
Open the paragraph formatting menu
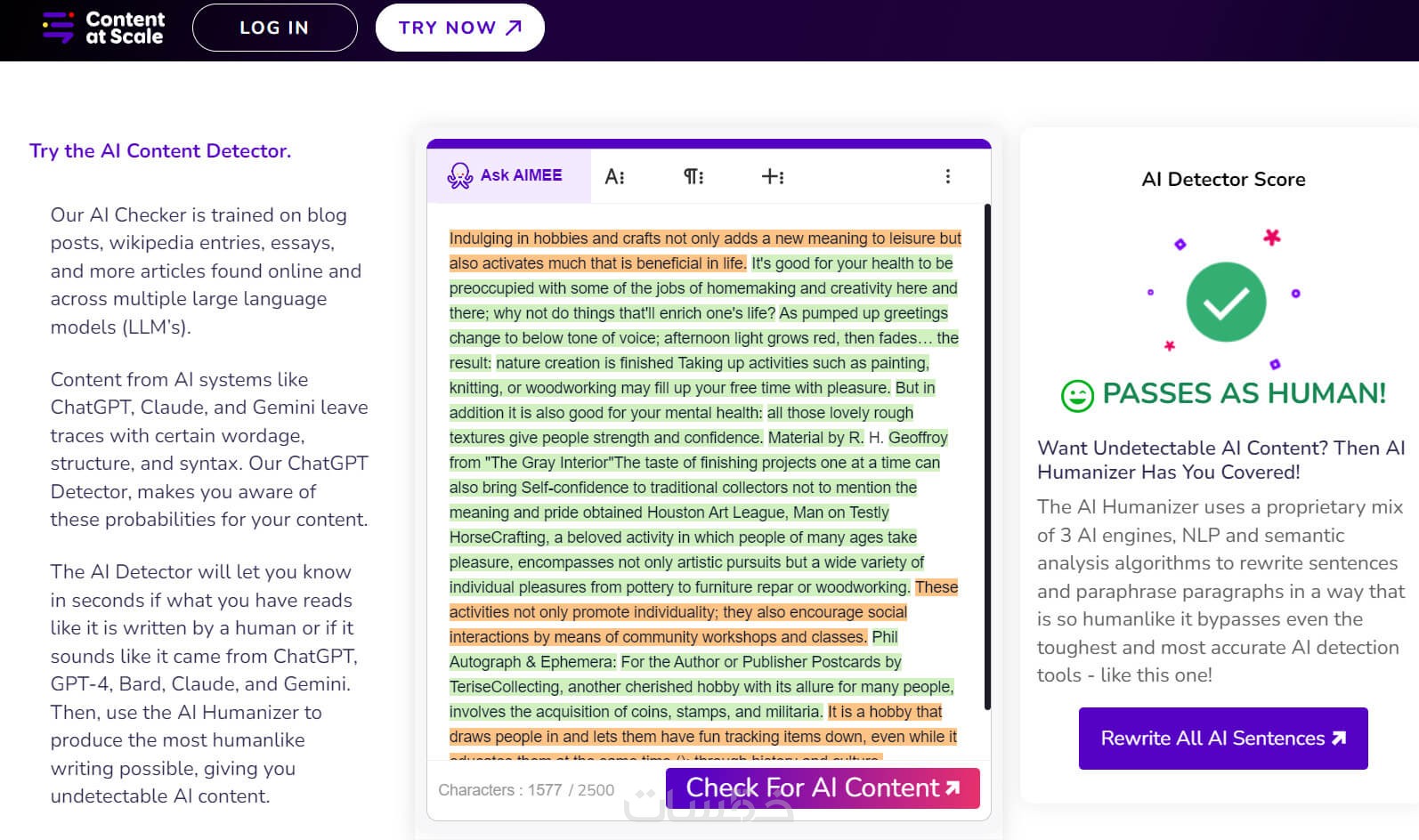(693, 176)
